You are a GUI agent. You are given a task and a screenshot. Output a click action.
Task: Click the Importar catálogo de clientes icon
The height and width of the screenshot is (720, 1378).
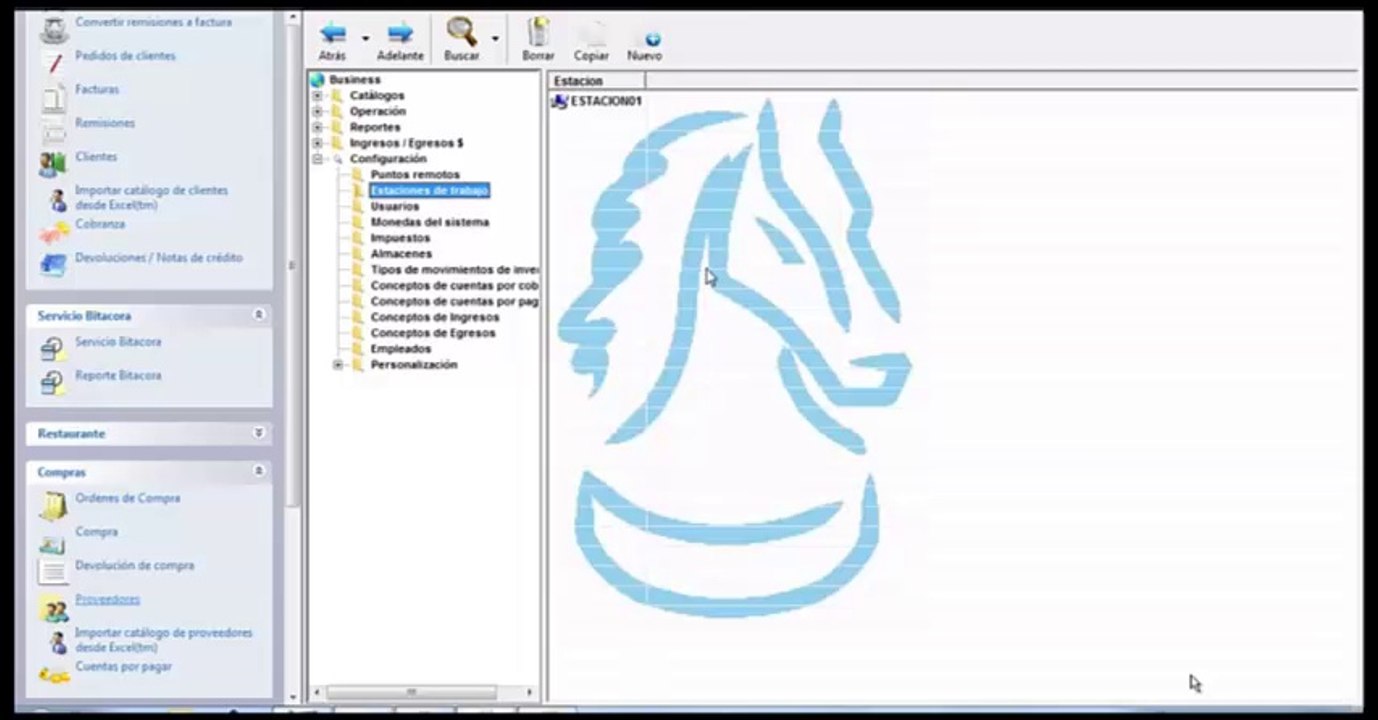57,199
